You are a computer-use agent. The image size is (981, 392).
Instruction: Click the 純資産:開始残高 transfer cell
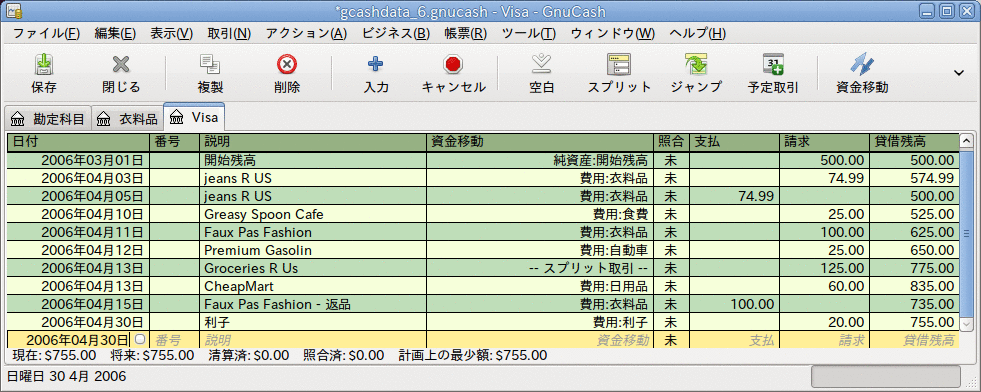click(x=539, y=161)
